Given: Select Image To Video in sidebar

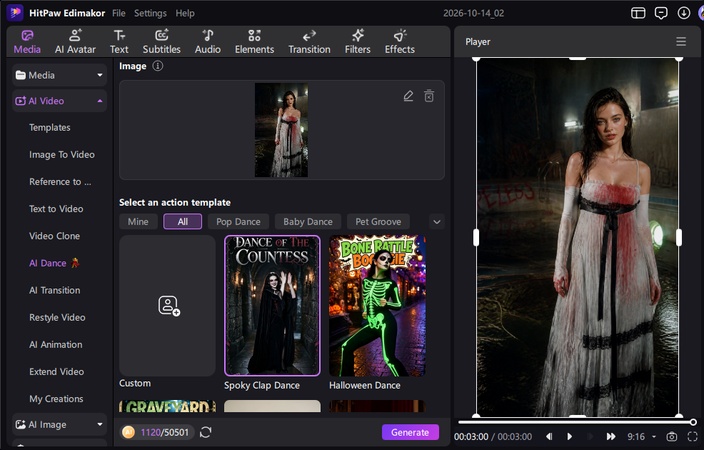Looking at the screenshot, I should [62, 154].
